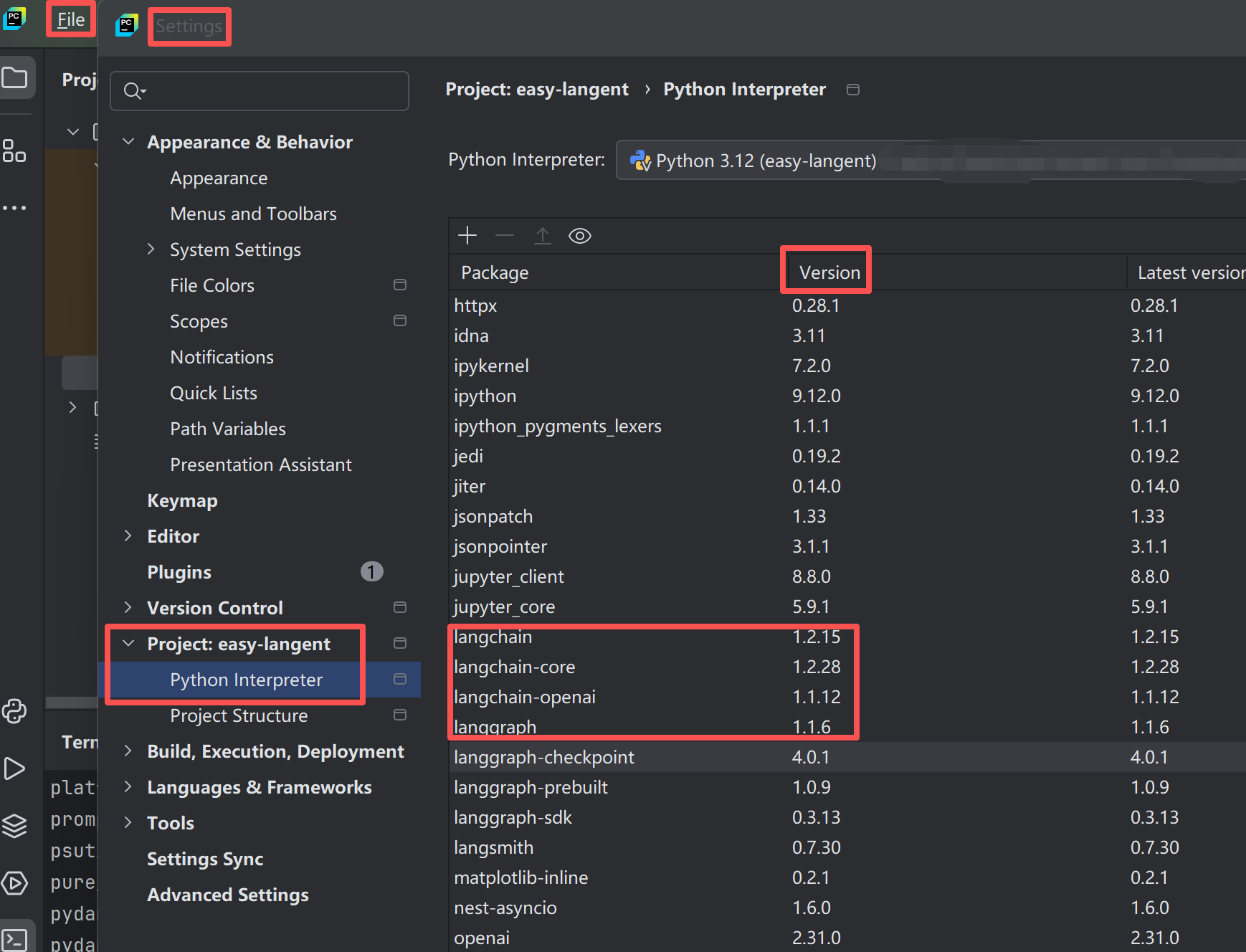1246x952 pixels.
Task: Open the Python Packages layers icon
Action: (14, 826)
